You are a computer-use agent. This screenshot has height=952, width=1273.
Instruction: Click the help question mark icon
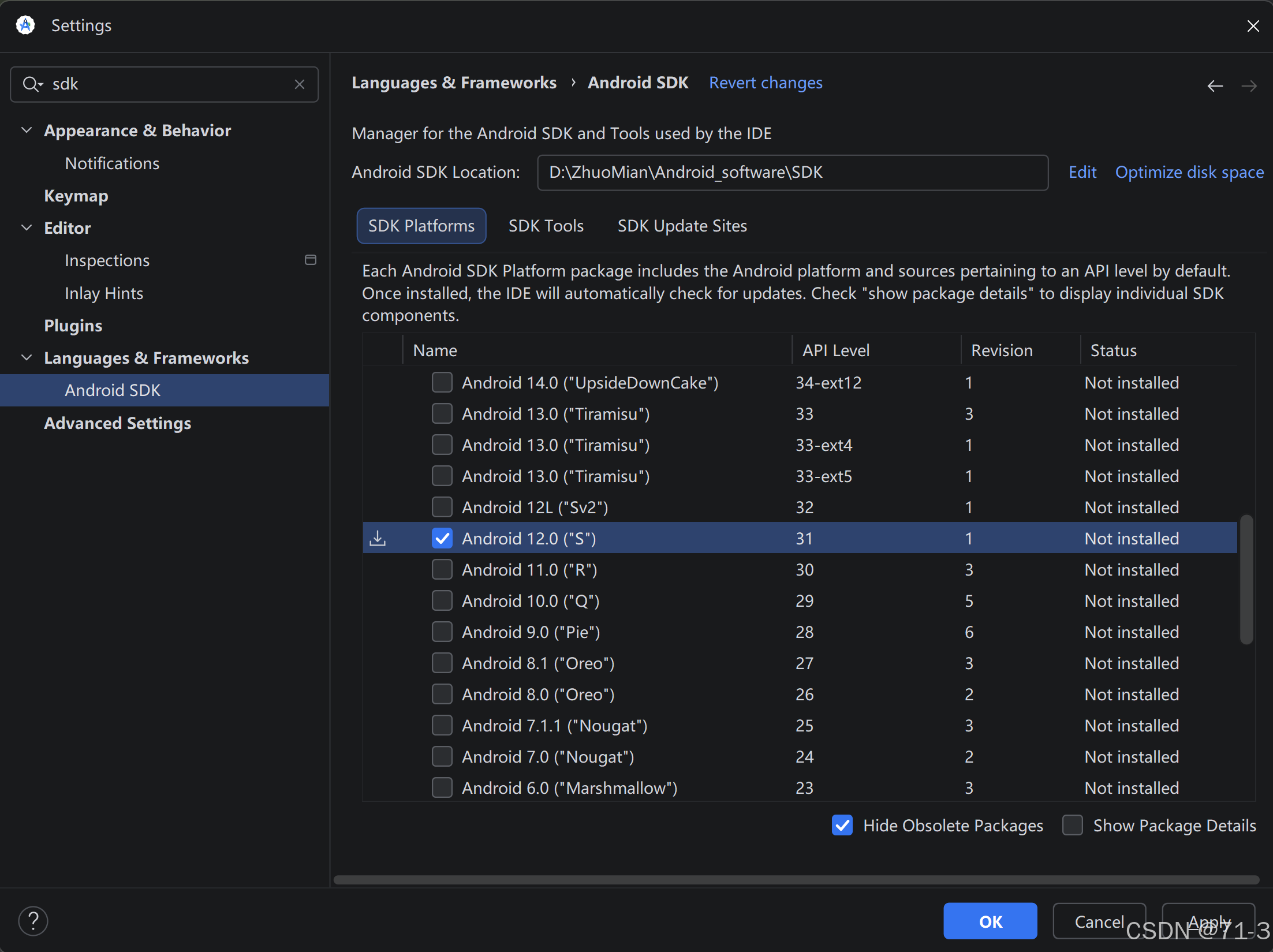pos(33,921)
